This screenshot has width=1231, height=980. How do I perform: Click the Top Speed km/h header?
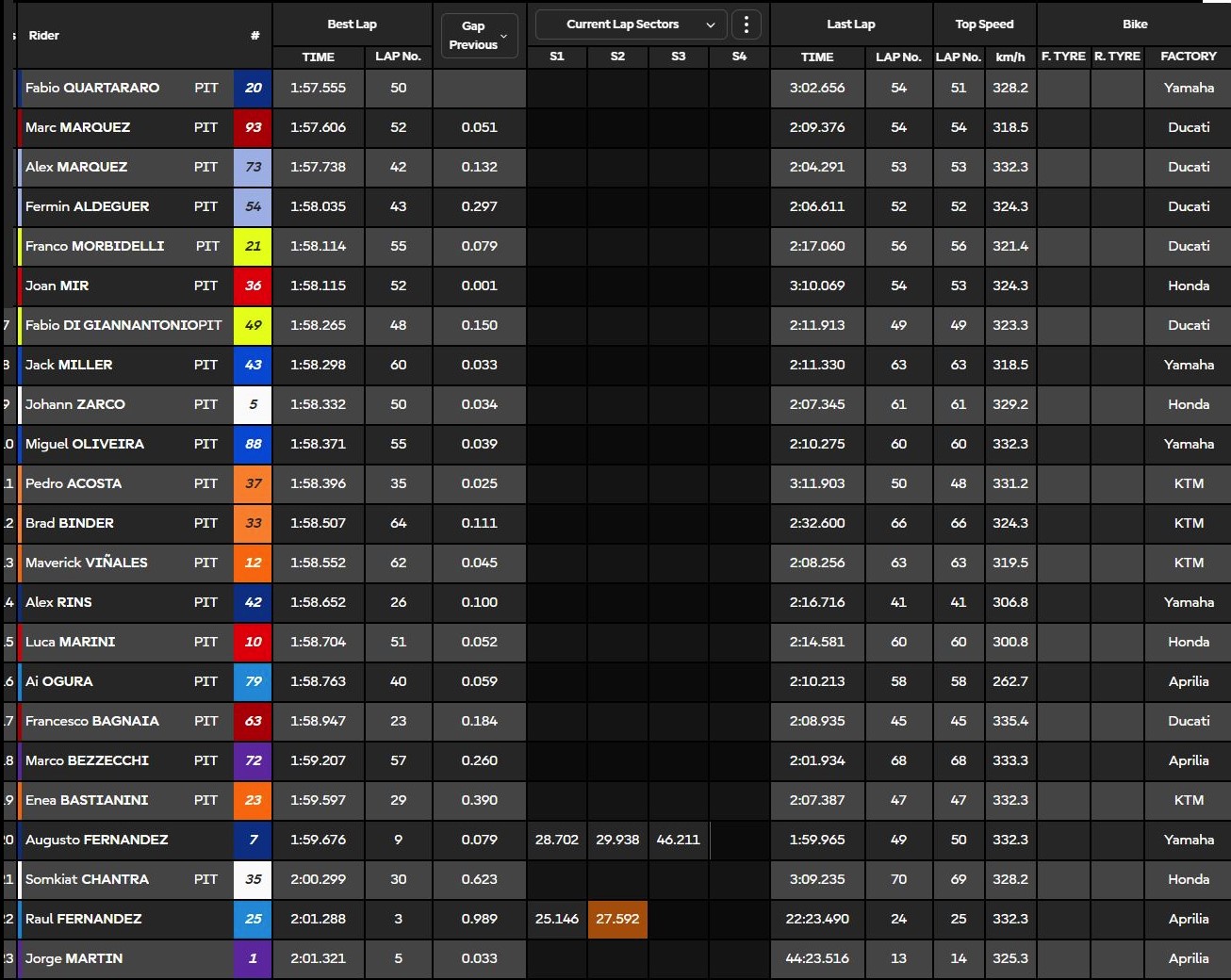(x=1009, y=57)
